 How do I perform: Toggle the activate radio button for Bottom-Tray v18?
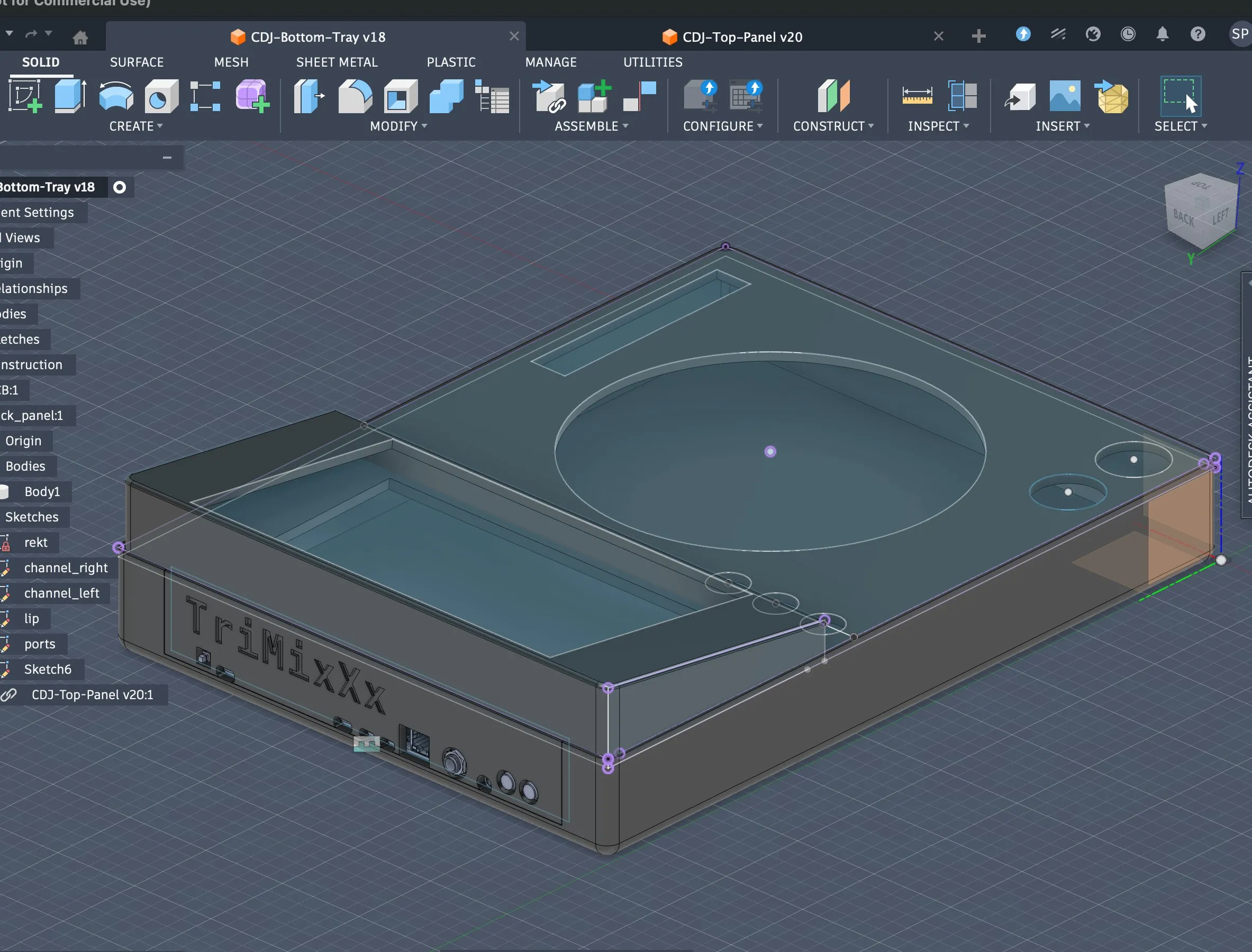tap(120, 188)
